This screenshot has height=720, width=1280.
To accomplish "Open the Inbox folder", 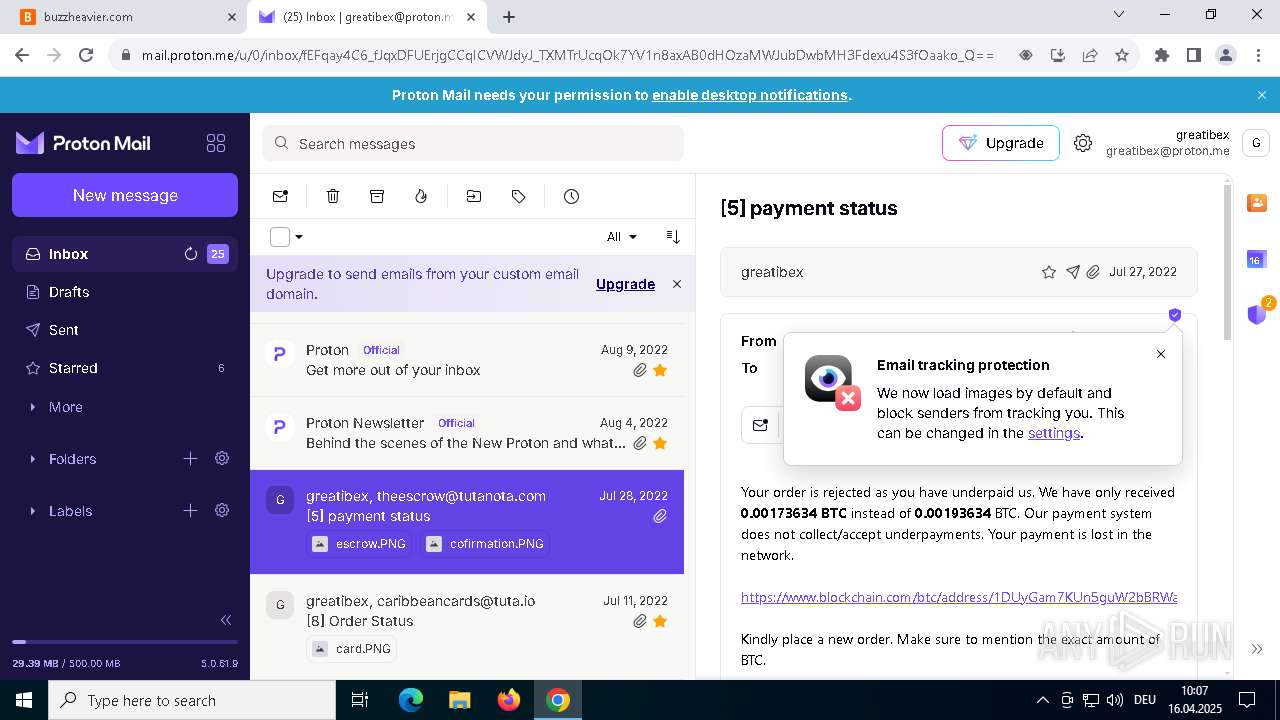I will tap(125, 254).
